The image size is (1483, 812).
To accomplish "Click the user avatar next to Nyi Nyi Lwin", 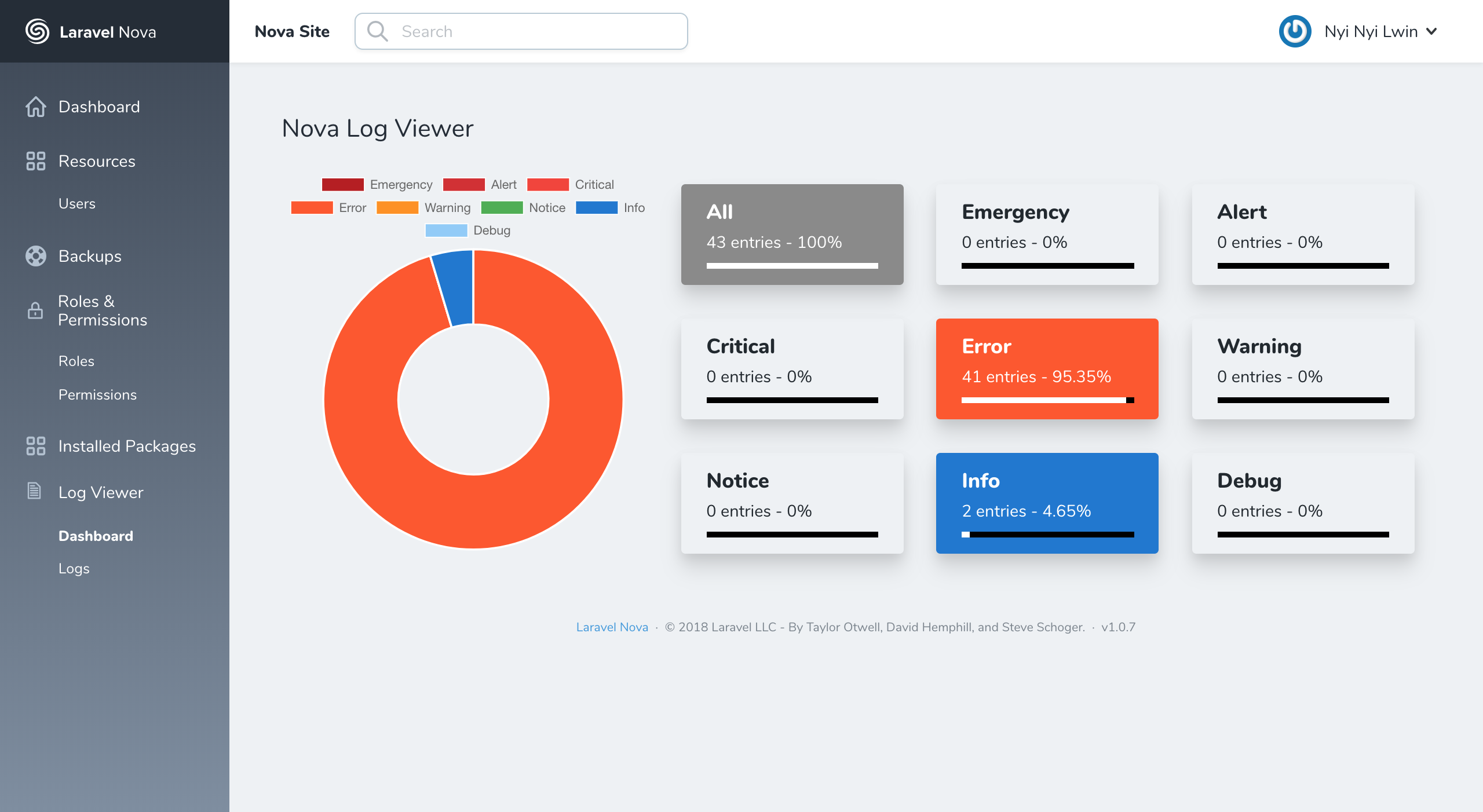I will [x=1296, y=31].
